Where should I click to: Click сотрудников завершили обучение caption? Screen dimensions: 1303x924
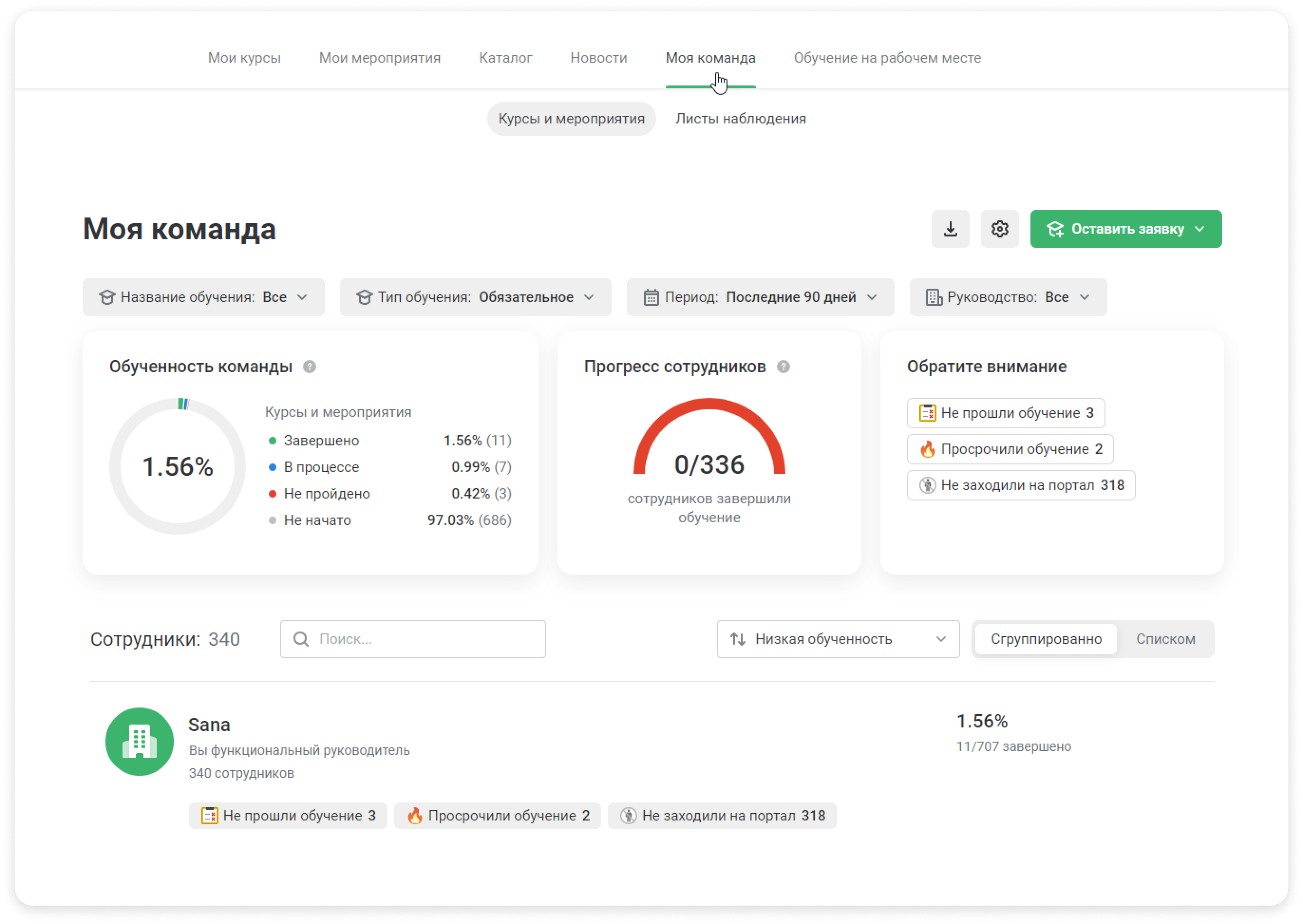point(709,508)
